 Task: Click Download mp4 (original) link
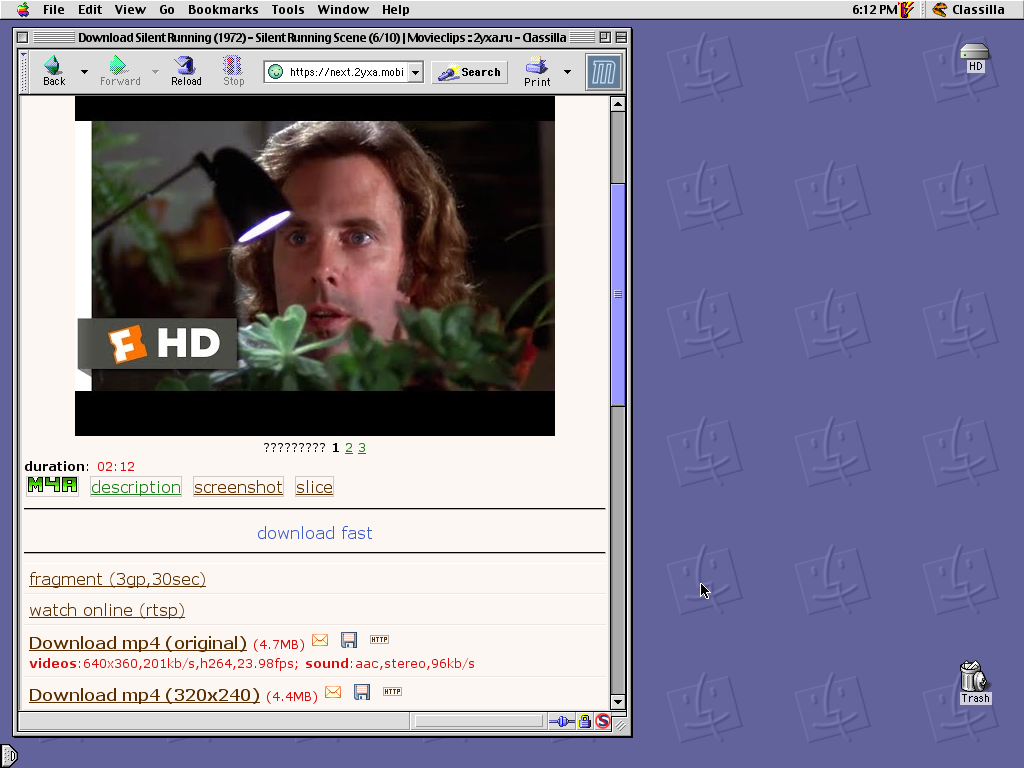138,643
